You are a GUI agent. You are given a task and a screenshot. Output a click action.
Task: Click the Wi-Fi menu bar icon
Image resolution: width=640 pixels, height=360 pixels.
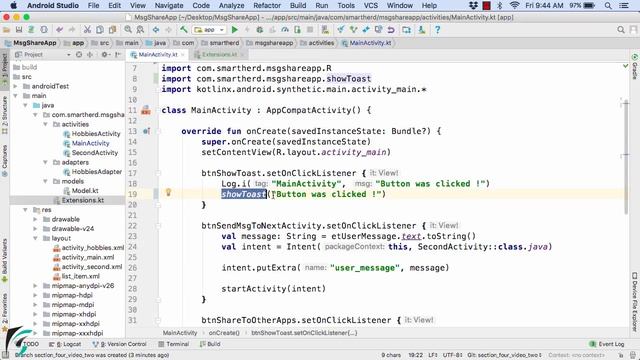pos(514,5)
